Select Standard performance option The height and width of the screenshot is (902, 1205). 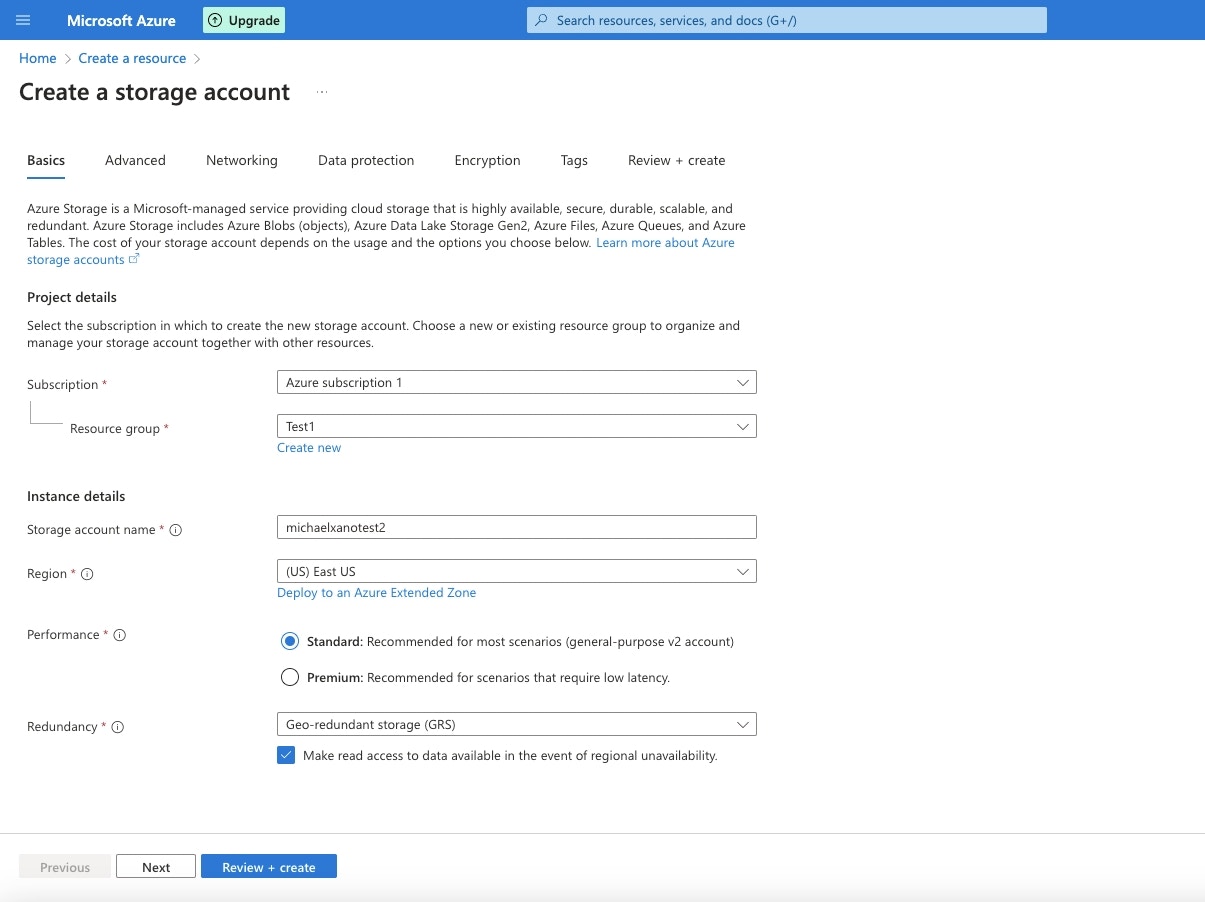tap(290, 641)
